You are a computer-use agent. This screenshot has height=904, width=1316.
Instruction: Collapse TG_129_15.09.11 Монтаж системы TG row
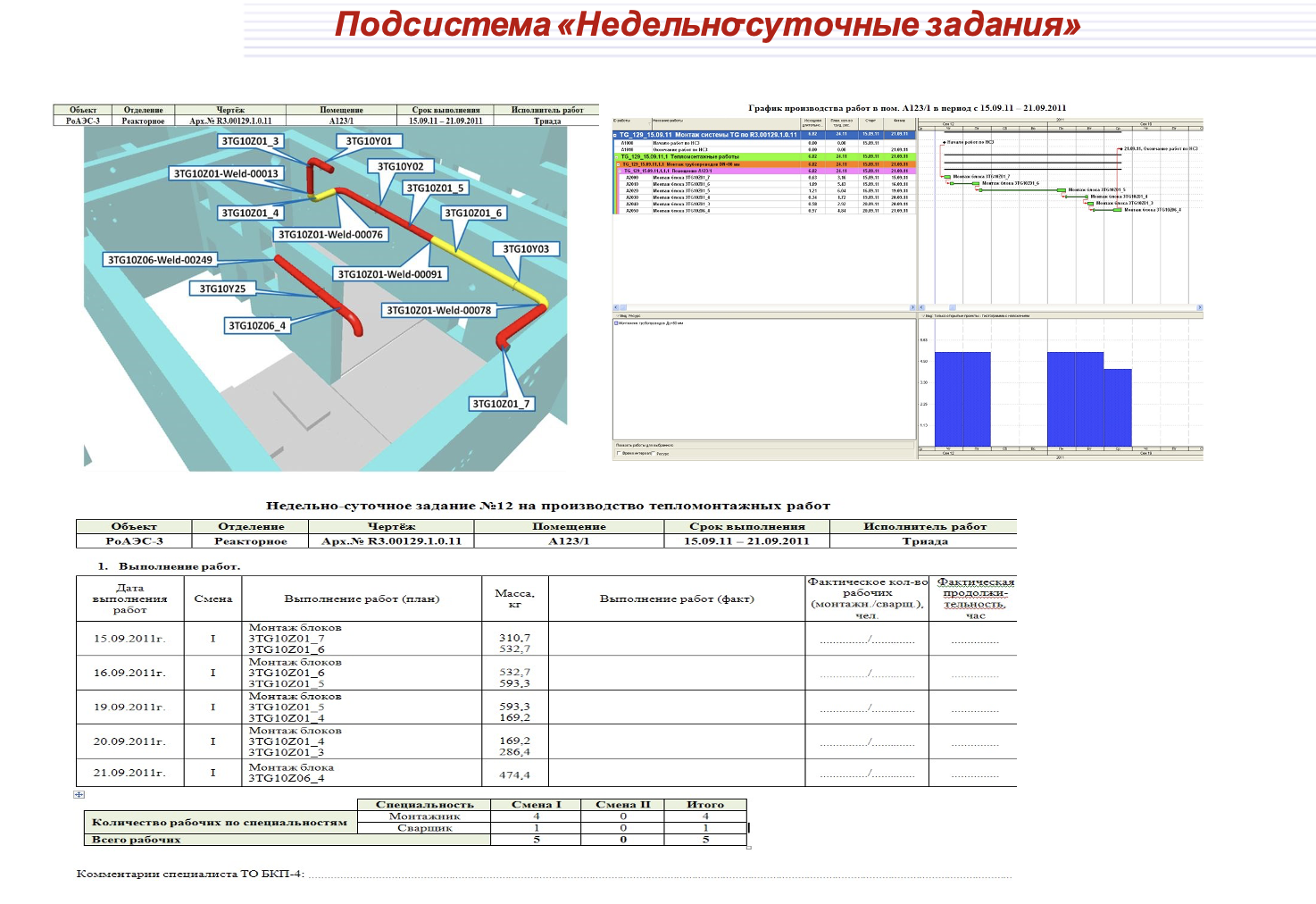tap(614, 135)
